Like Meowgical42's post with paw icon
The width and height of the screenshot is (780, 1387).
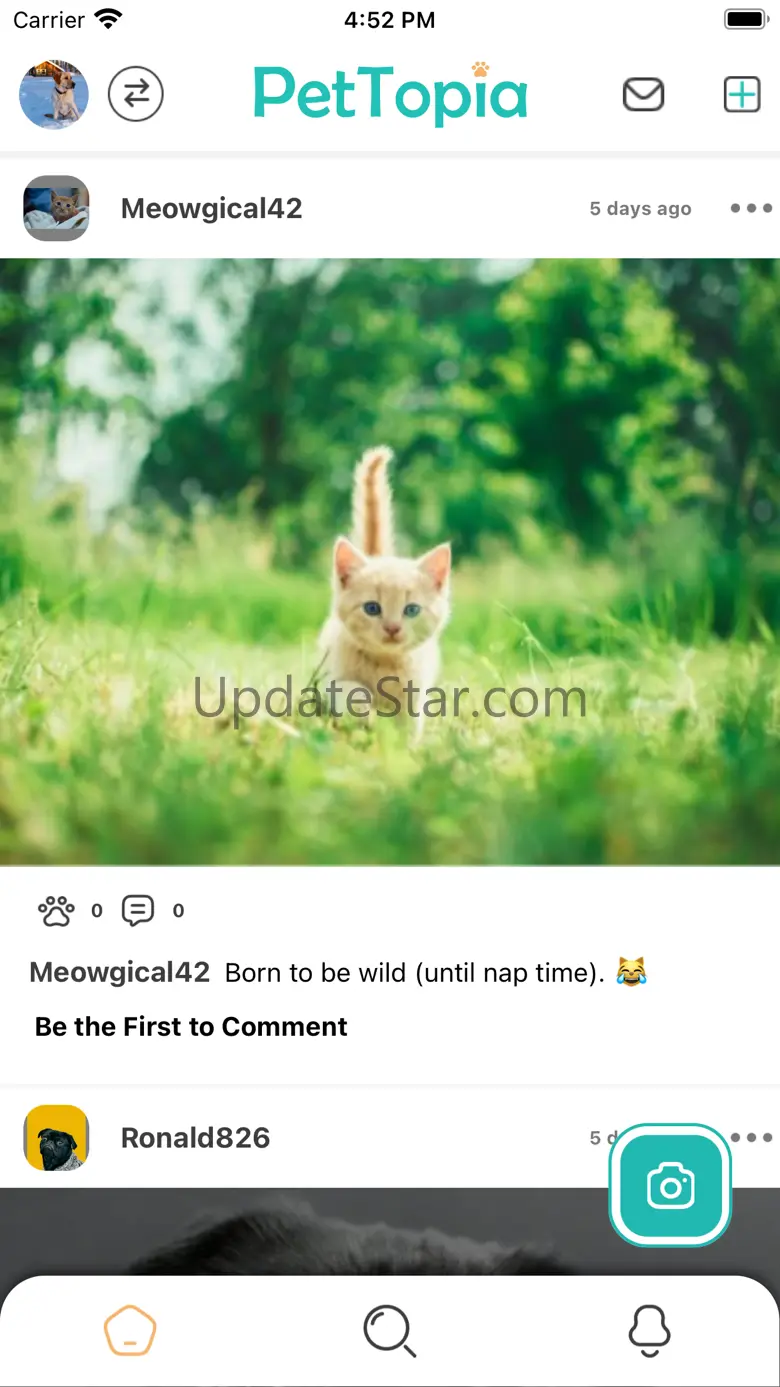[56, 910]
